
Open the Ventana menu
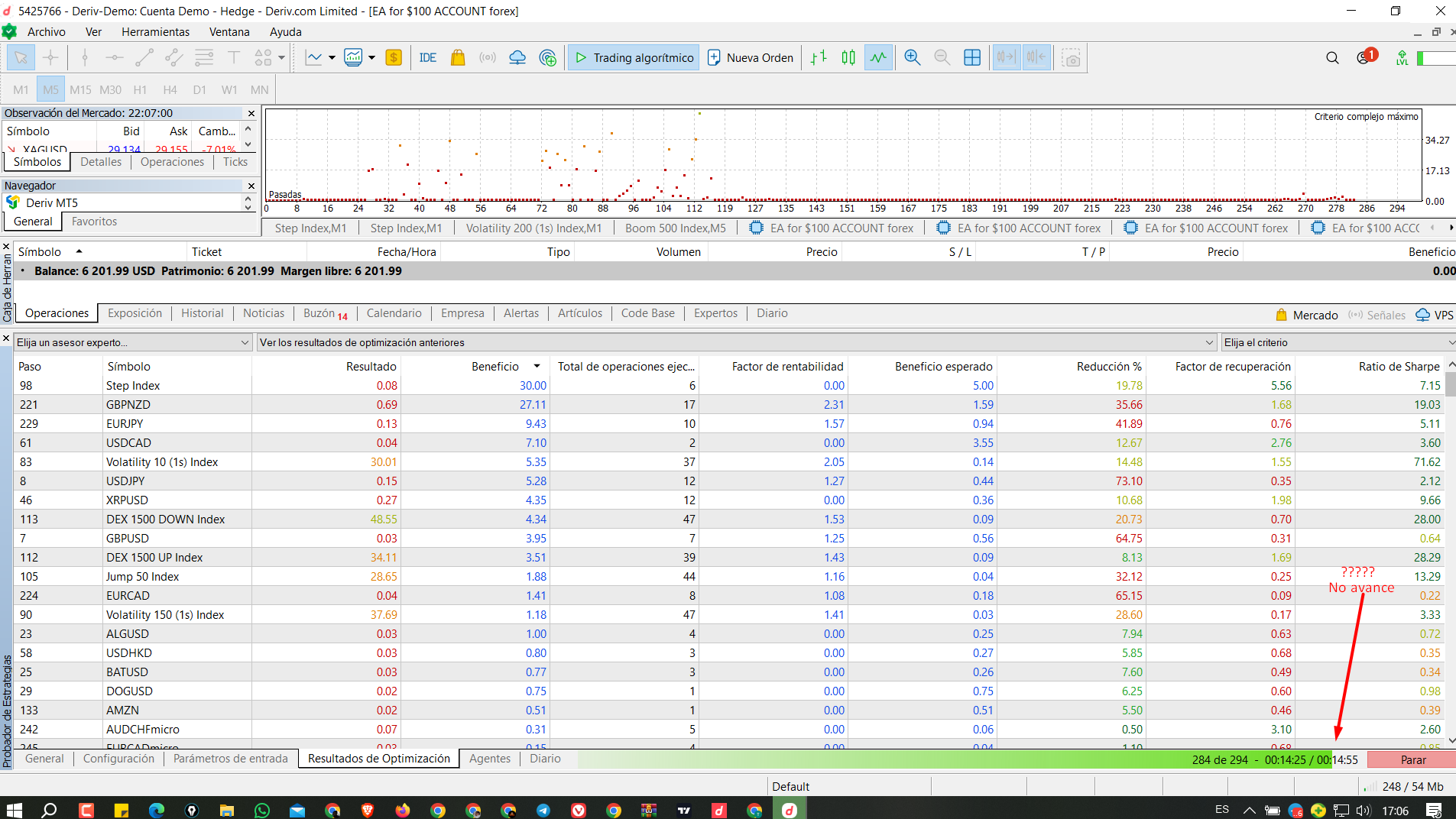click(x=229, y=32)
